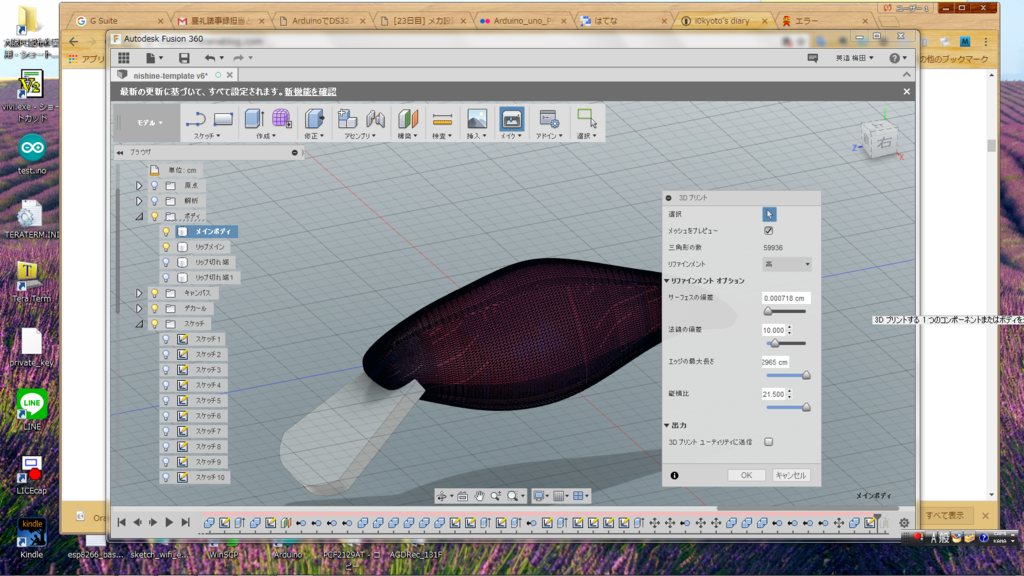This screenshot has height=576, width=1024.
Task: Expand the キャンバス folder in browser tree
Action: pyautogui.click(x=139, y=293)
